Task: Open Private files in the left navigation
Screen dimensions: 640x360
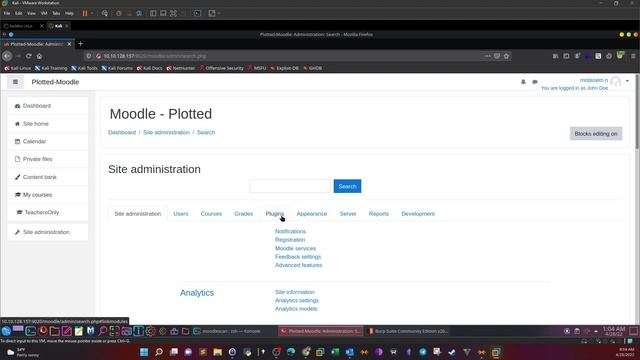Action: point(48,159)
